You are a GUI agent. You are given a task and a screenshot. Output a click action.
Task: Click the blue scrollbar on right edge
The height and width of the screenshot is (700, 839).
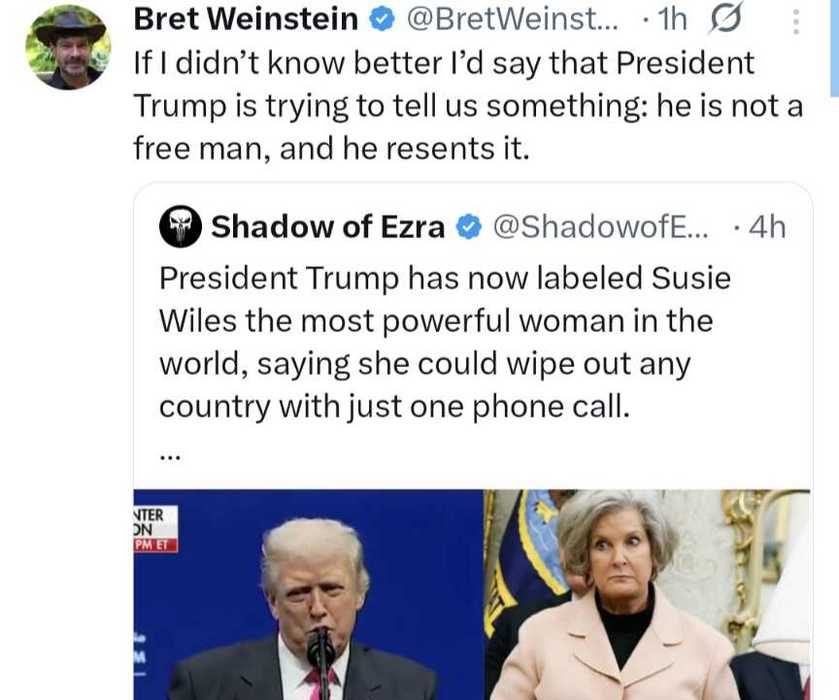[835, 48]
